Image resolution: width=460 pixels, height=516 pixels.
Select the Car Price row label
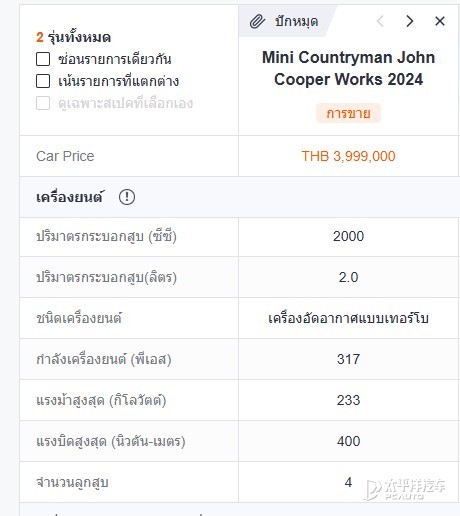tap(65, 156)
